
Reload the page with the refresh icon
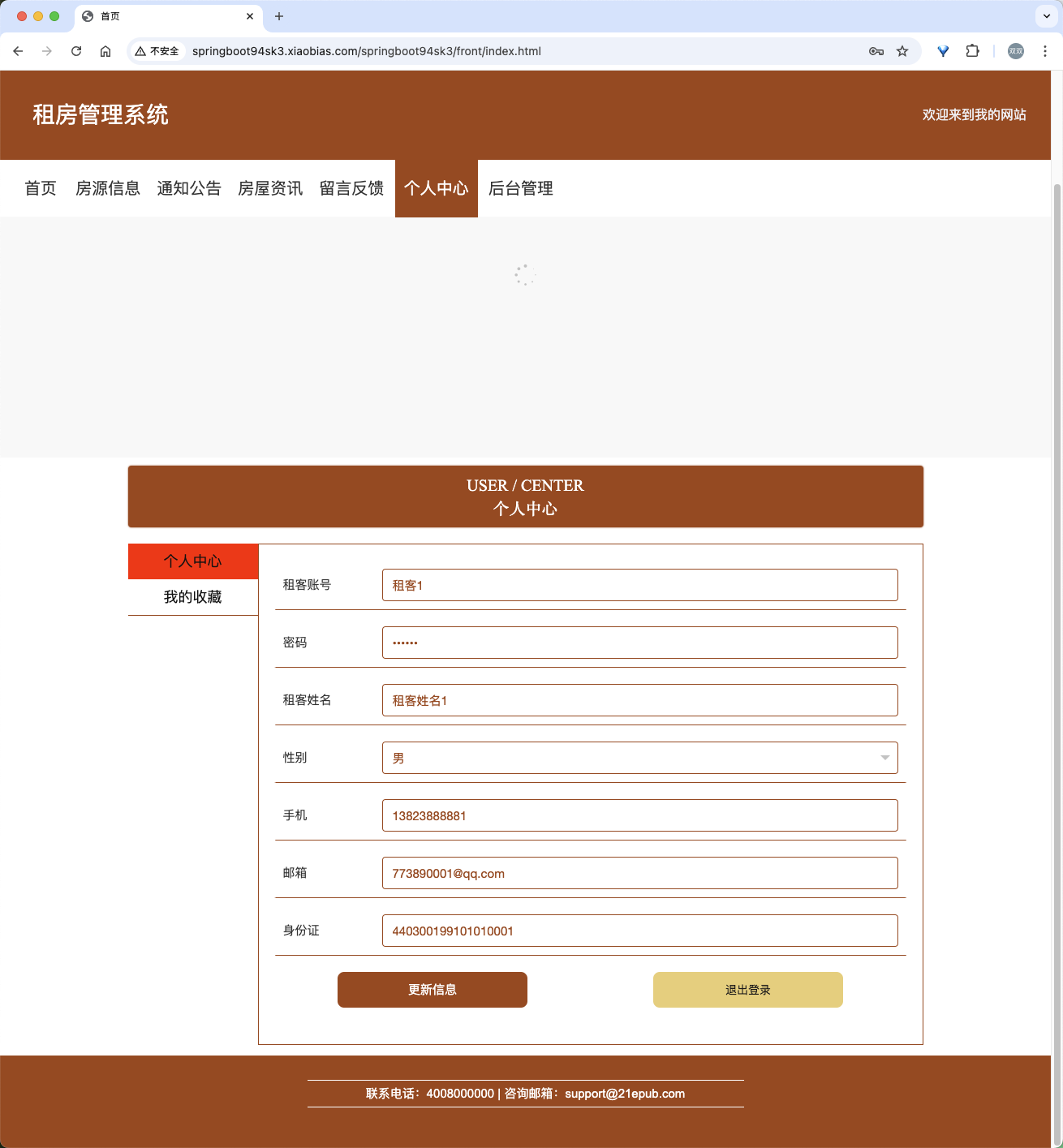tap(76, 51)
